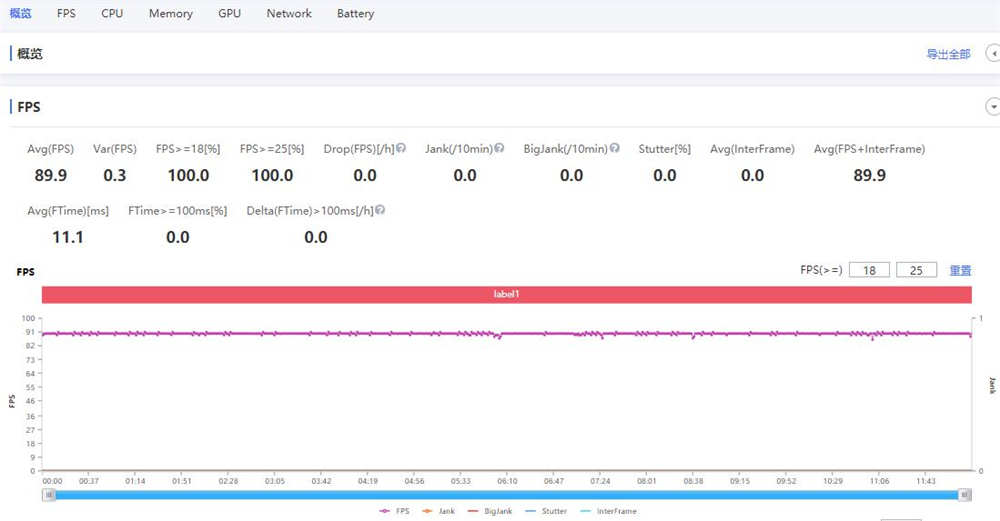Screen dimensions: 1000x521
Task: Click the 11:43 time axis label
Action: [x=925, y=481]
